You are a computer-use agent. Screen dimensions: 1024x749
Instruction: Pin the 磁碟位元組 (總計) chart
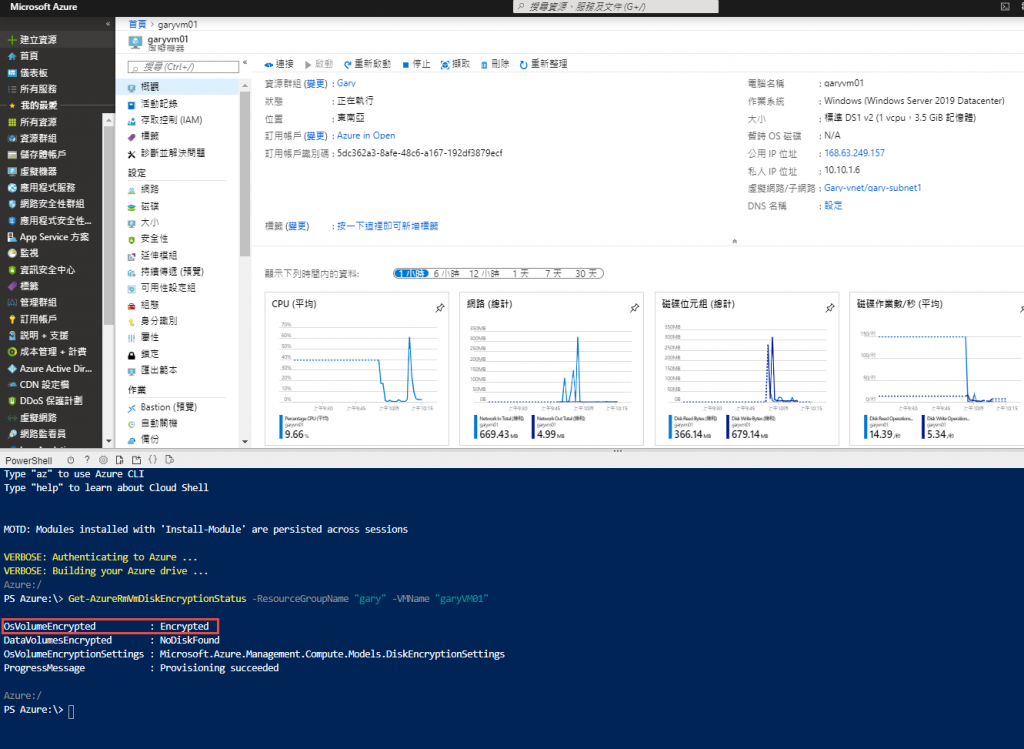pos(830,308)
